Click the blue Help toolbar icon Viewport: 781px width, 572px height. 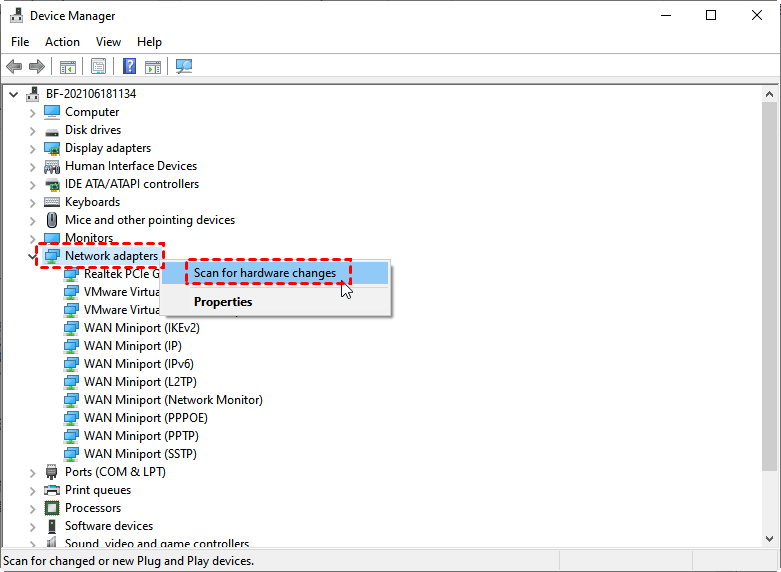coord(130,66)
